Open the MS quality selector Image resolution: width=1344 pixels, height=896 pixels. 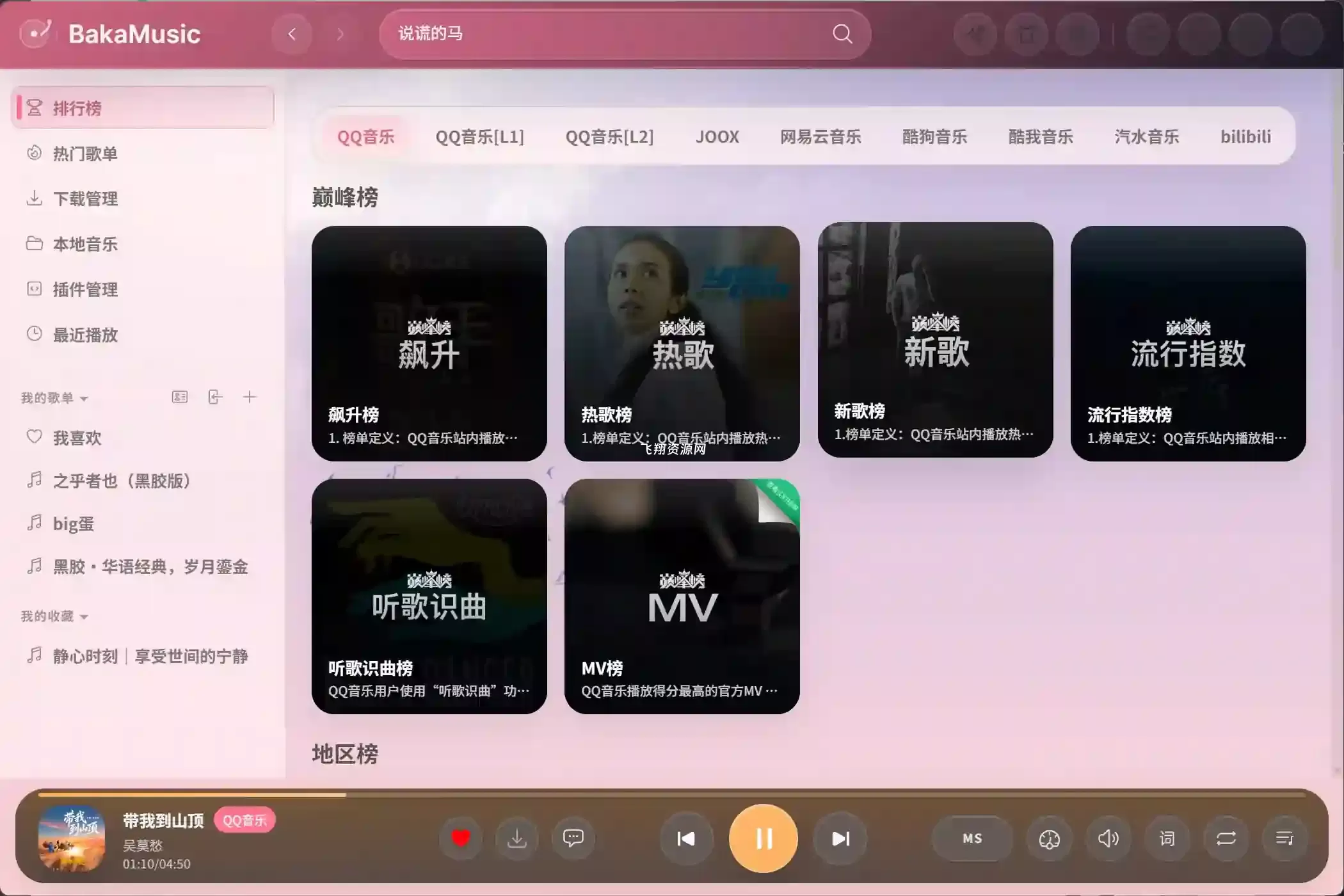[972, 838]
